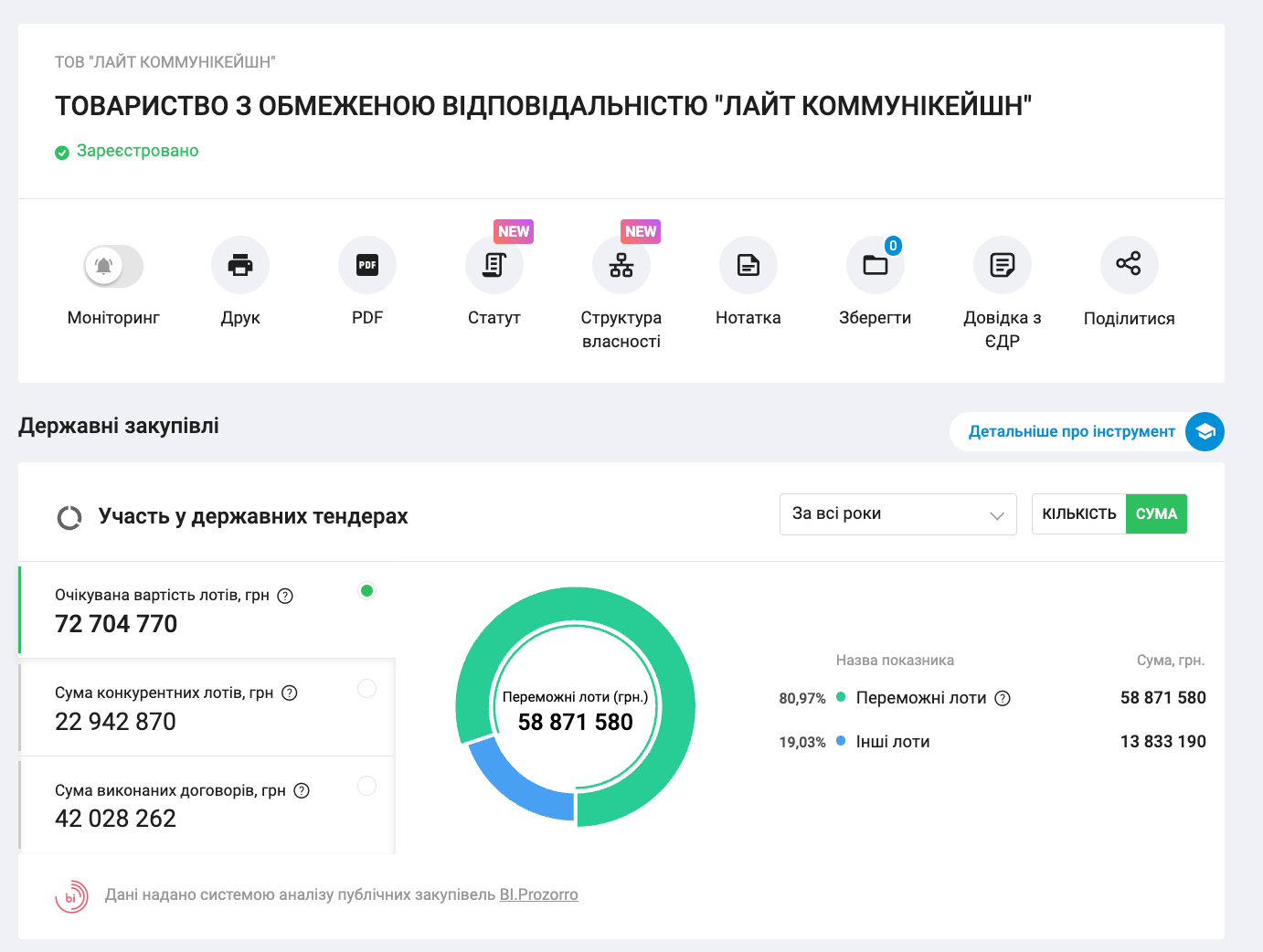Click the 42 028 262 value
Screen dimensions: 1263x952
115,819
